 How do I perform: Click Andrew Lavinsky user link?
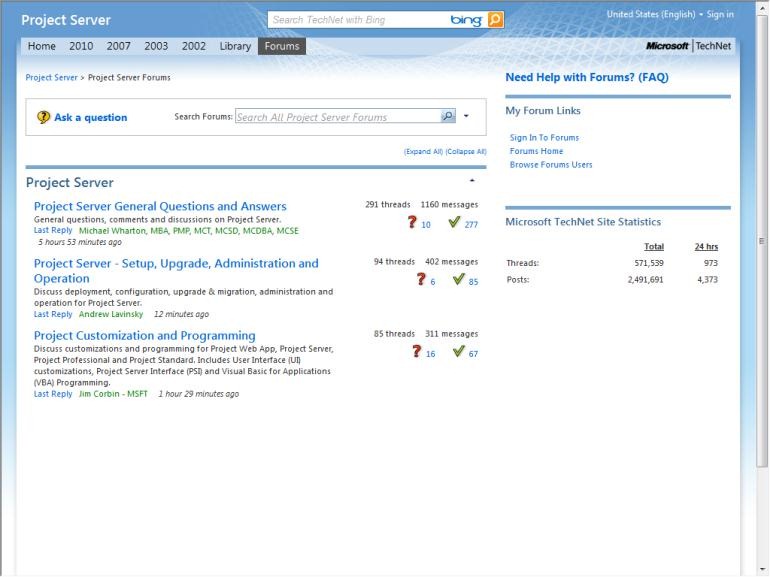111,314
